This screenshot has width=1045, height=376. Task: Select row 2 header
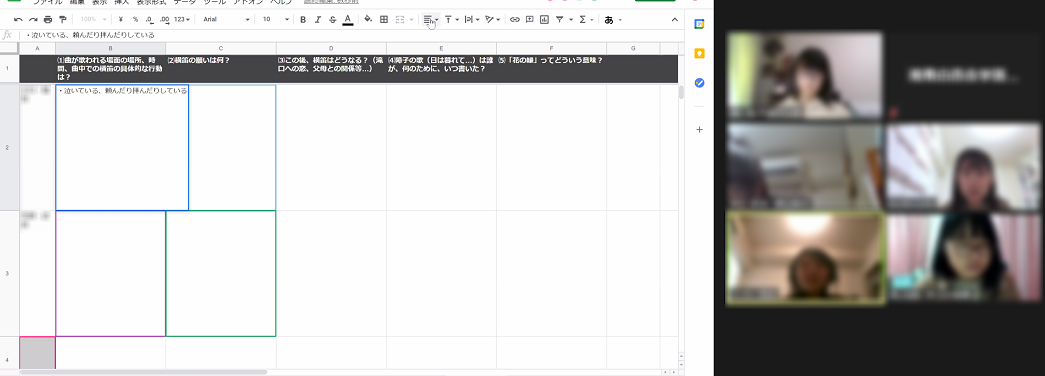pyautogui.click(x=9, y=147)
